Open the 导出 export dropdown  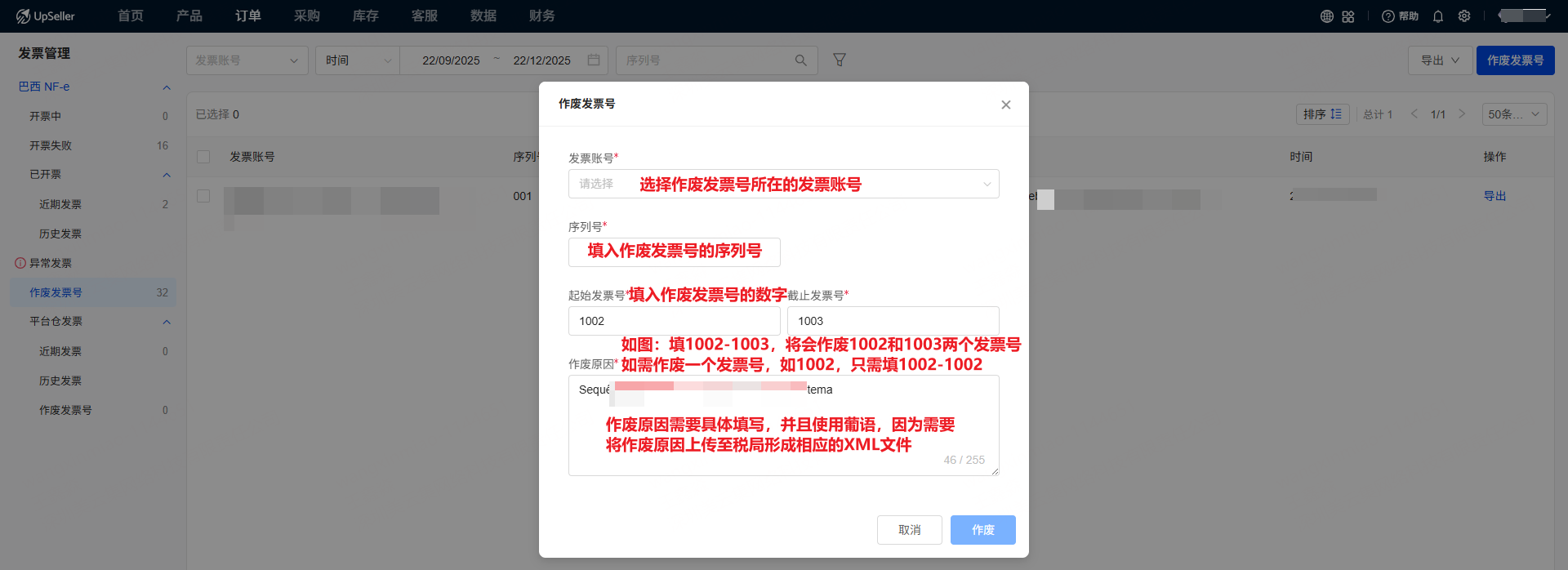coord(1439,60)
